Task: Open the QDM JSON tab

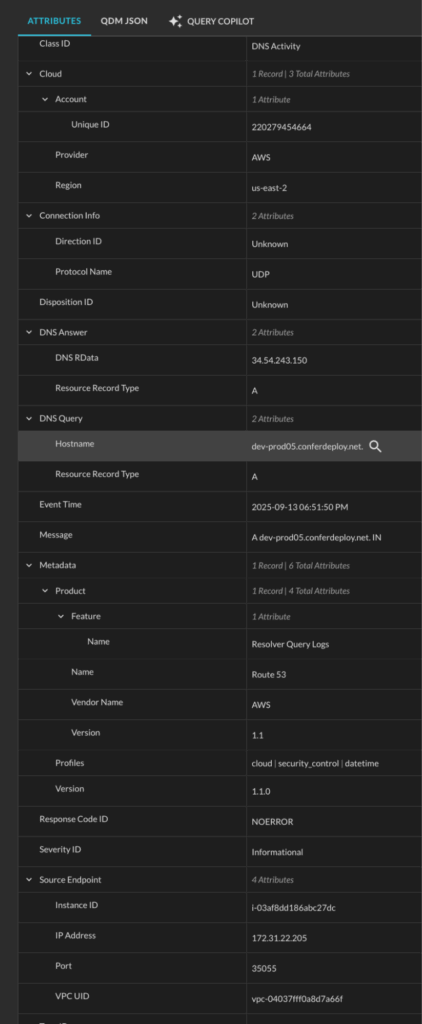Action: [124, 21]
